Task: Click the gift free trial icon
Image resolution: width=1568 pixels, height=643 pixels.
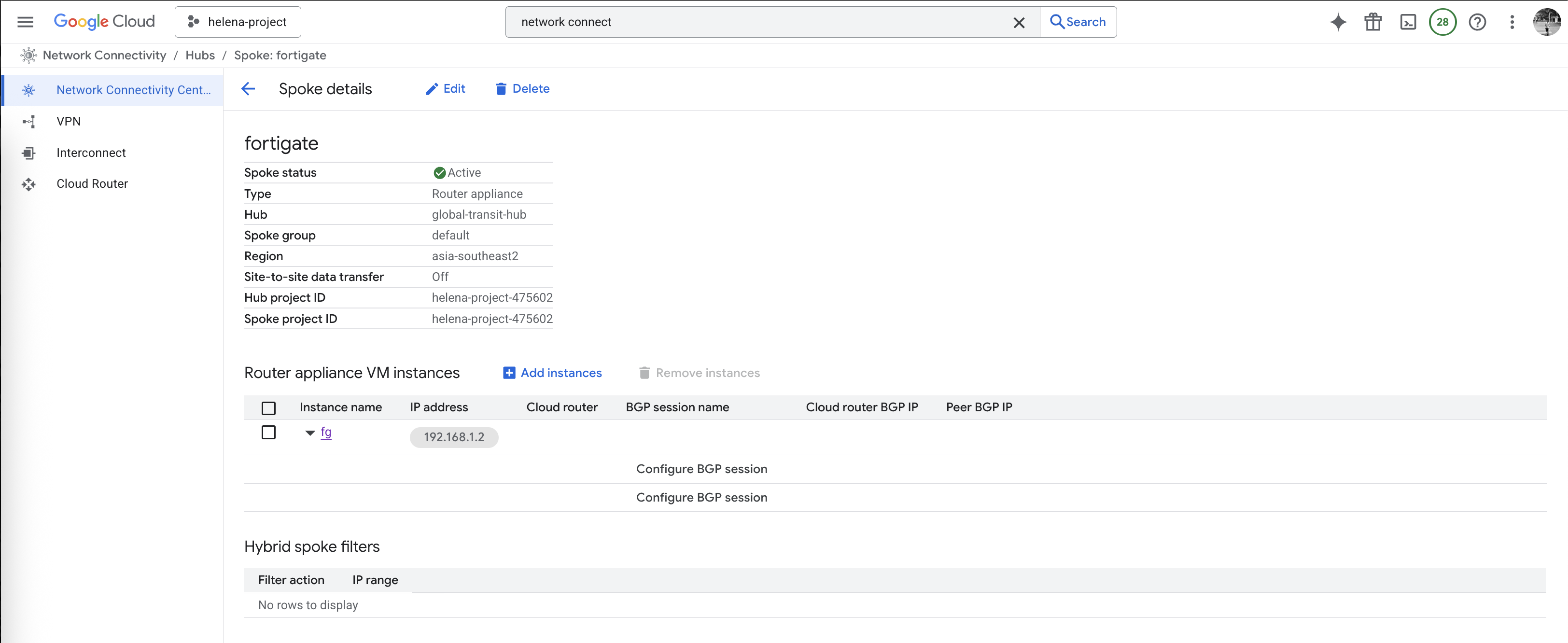Action: (1372, 22)
